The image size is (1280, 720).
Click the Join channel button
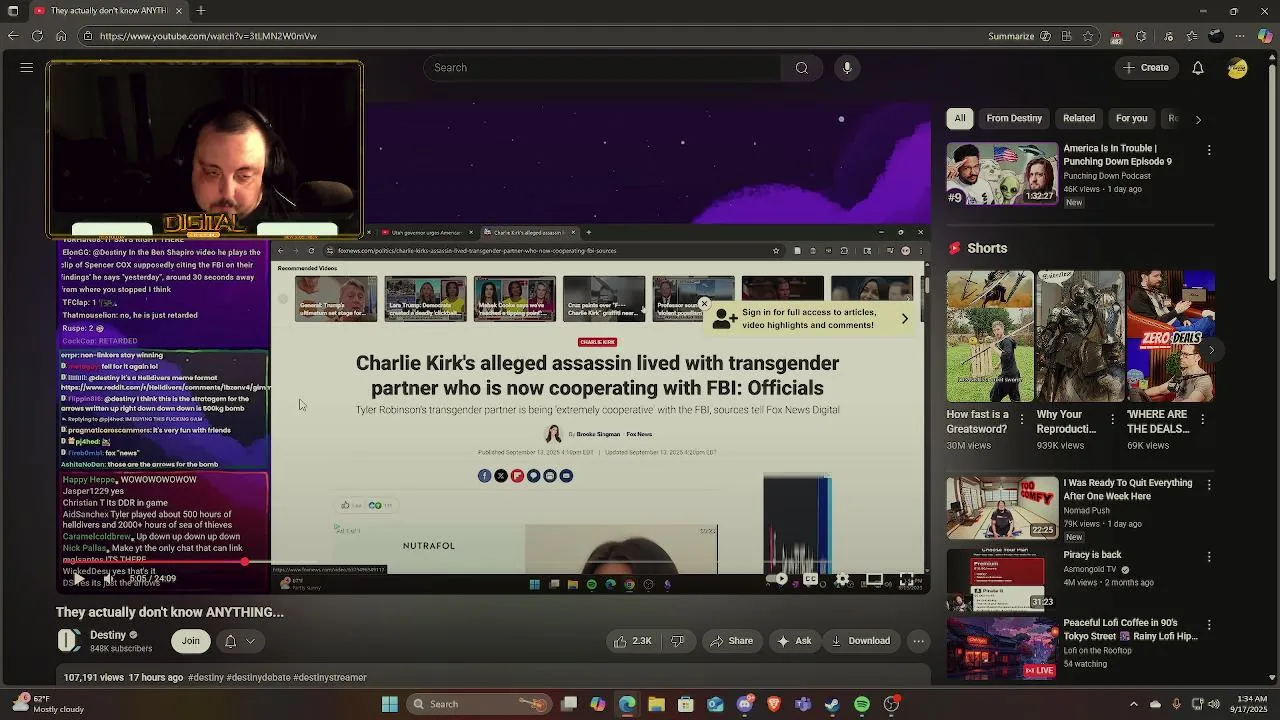click(191, 641)
